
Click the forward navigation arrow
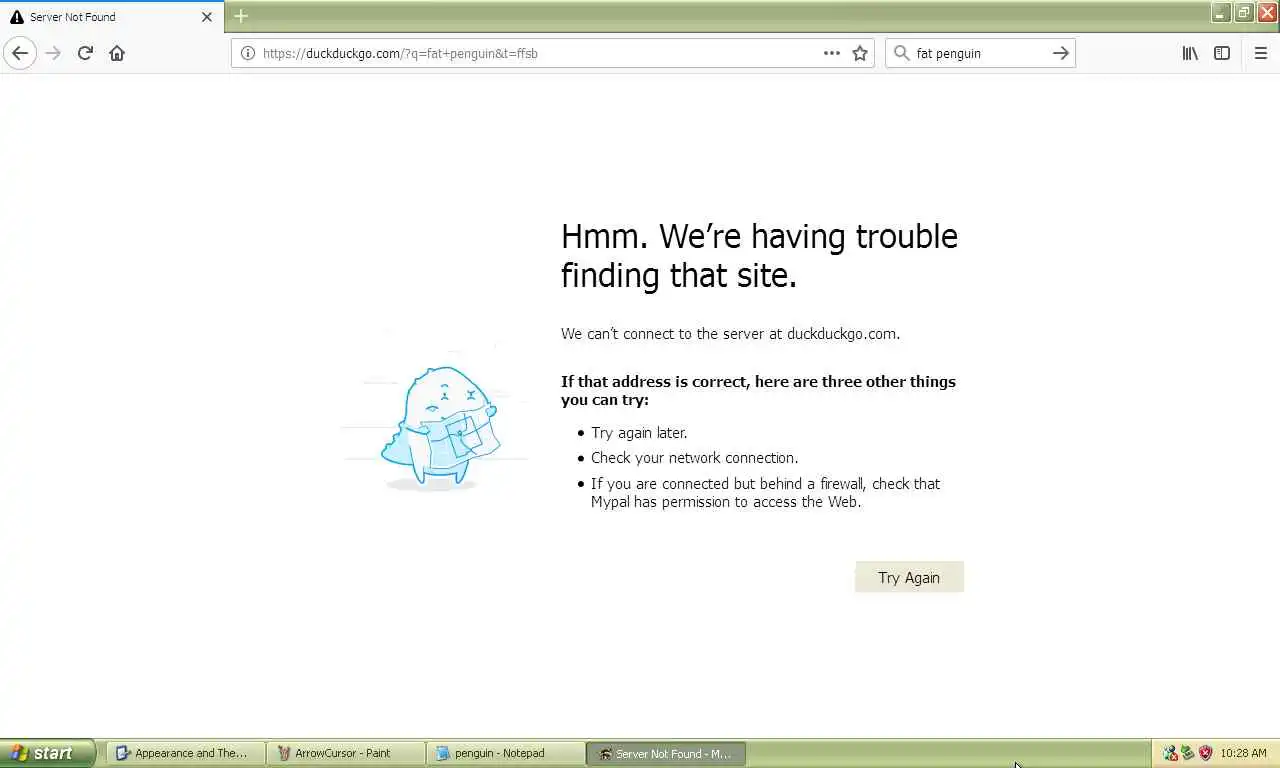53,53
